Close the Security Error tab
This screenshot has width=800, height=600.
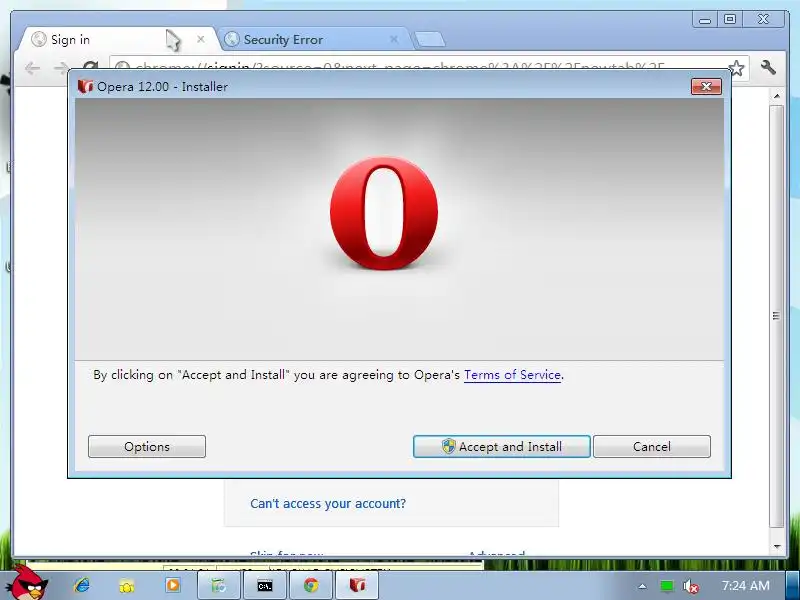point(394,39)
